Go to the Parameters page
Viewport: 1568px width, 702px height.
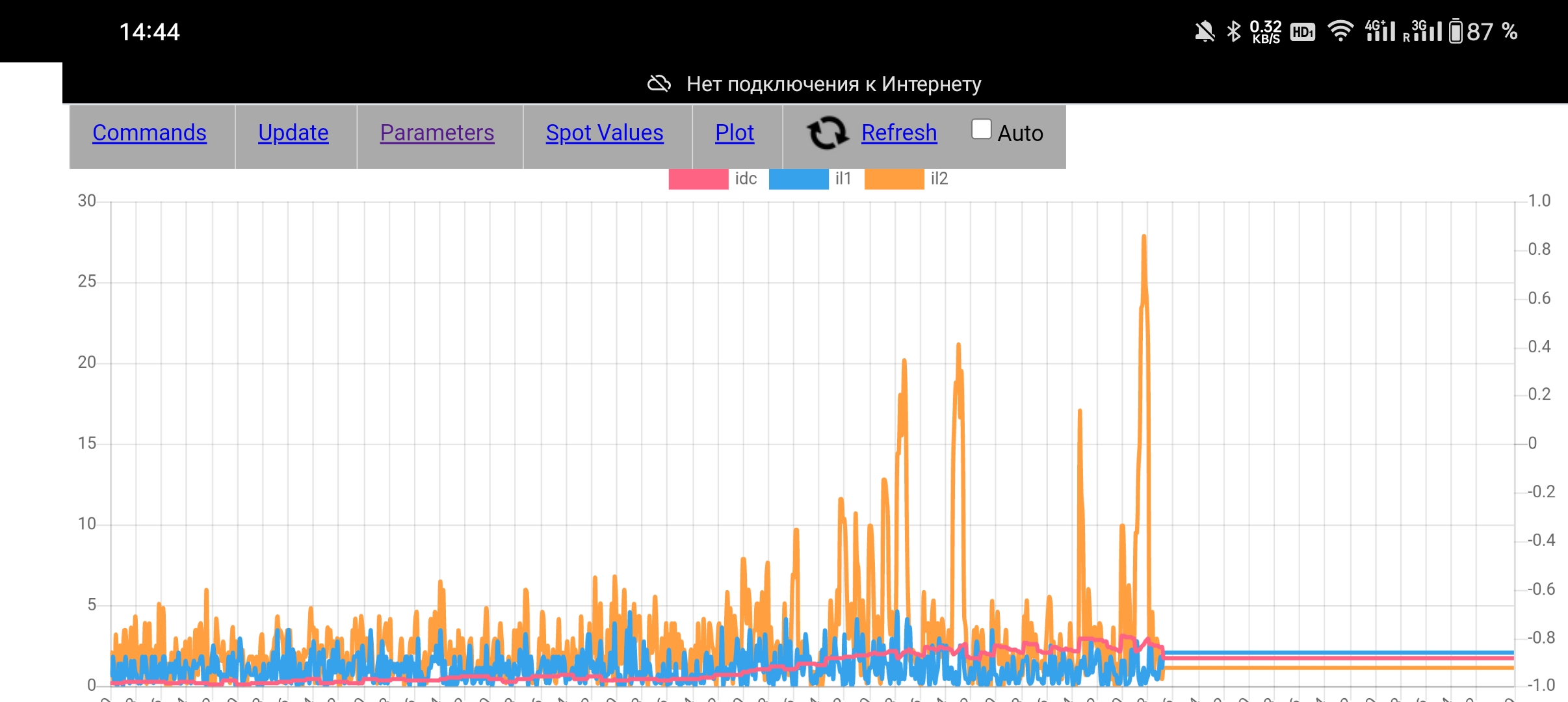pos(437,133)
